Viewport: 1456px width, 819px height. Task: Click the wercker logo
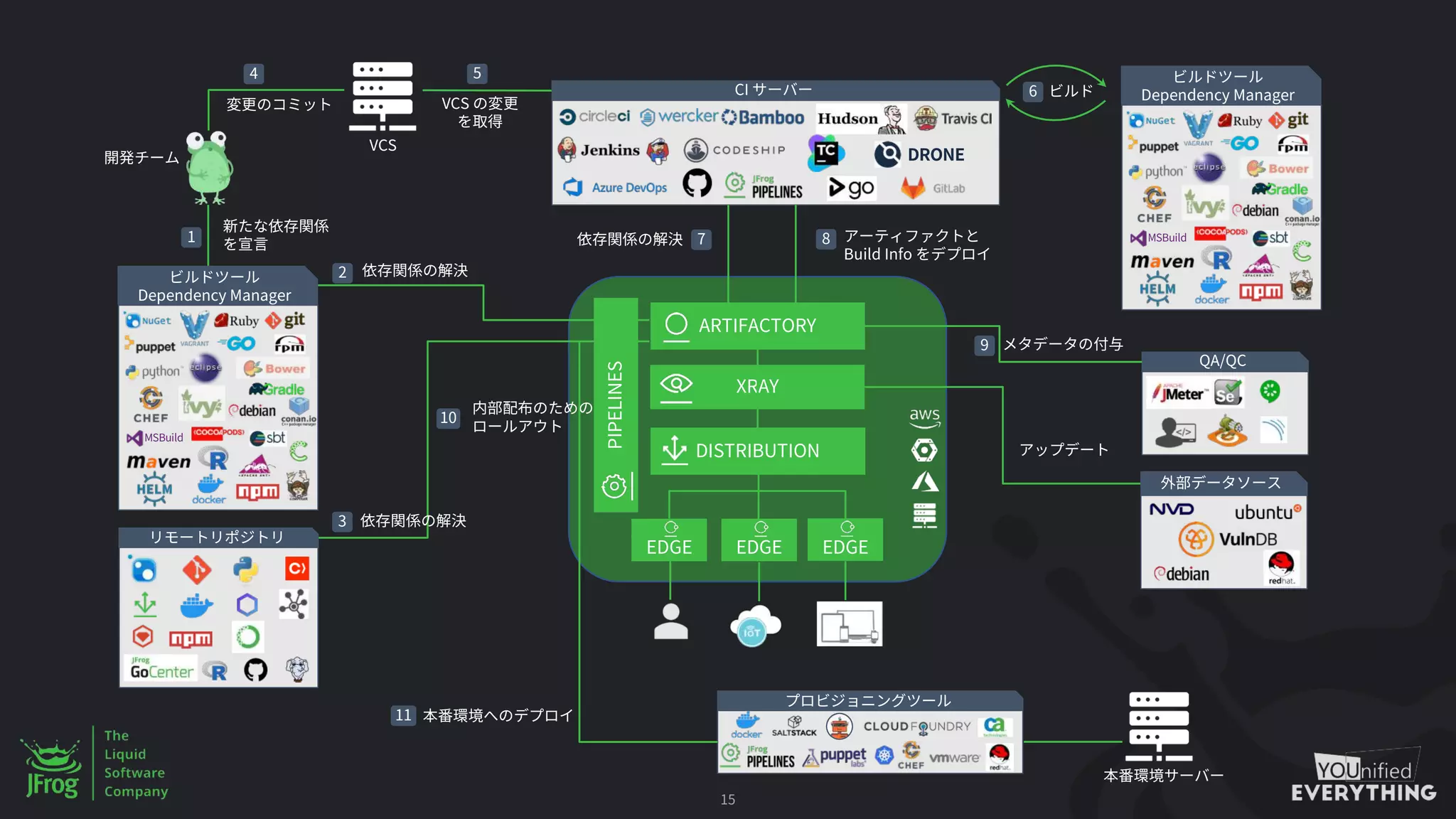point(679,117)
